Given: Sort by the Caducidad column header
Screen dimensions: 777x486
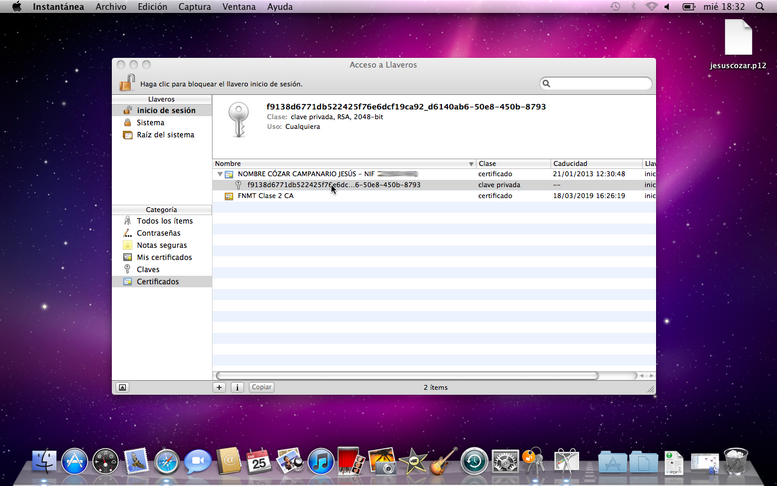Looking at the screenshot, I should (597, 163).
